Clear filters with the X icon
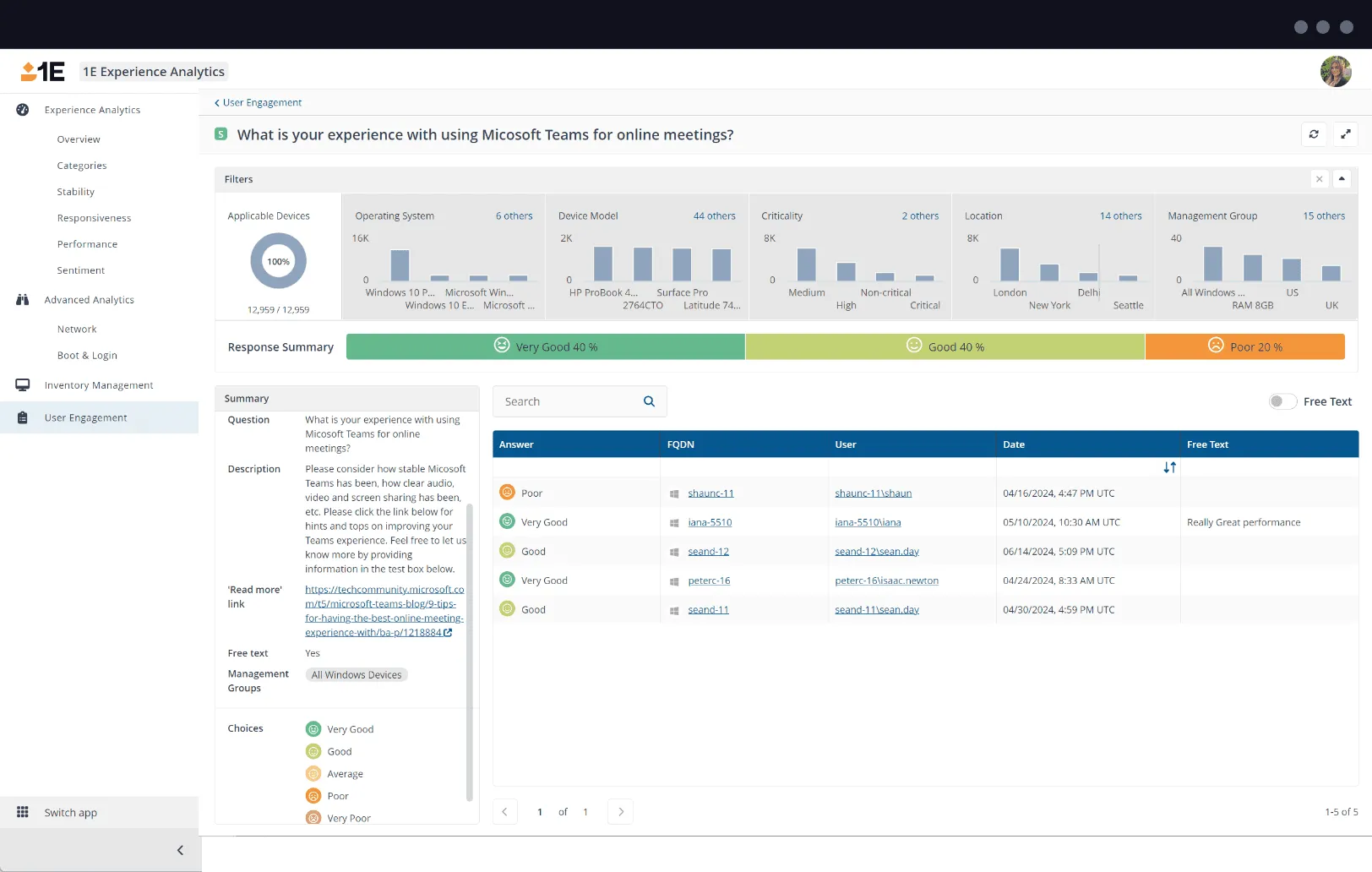Image resolution: width=1372 pixels, height=872 pixels. click(1319, 179)
